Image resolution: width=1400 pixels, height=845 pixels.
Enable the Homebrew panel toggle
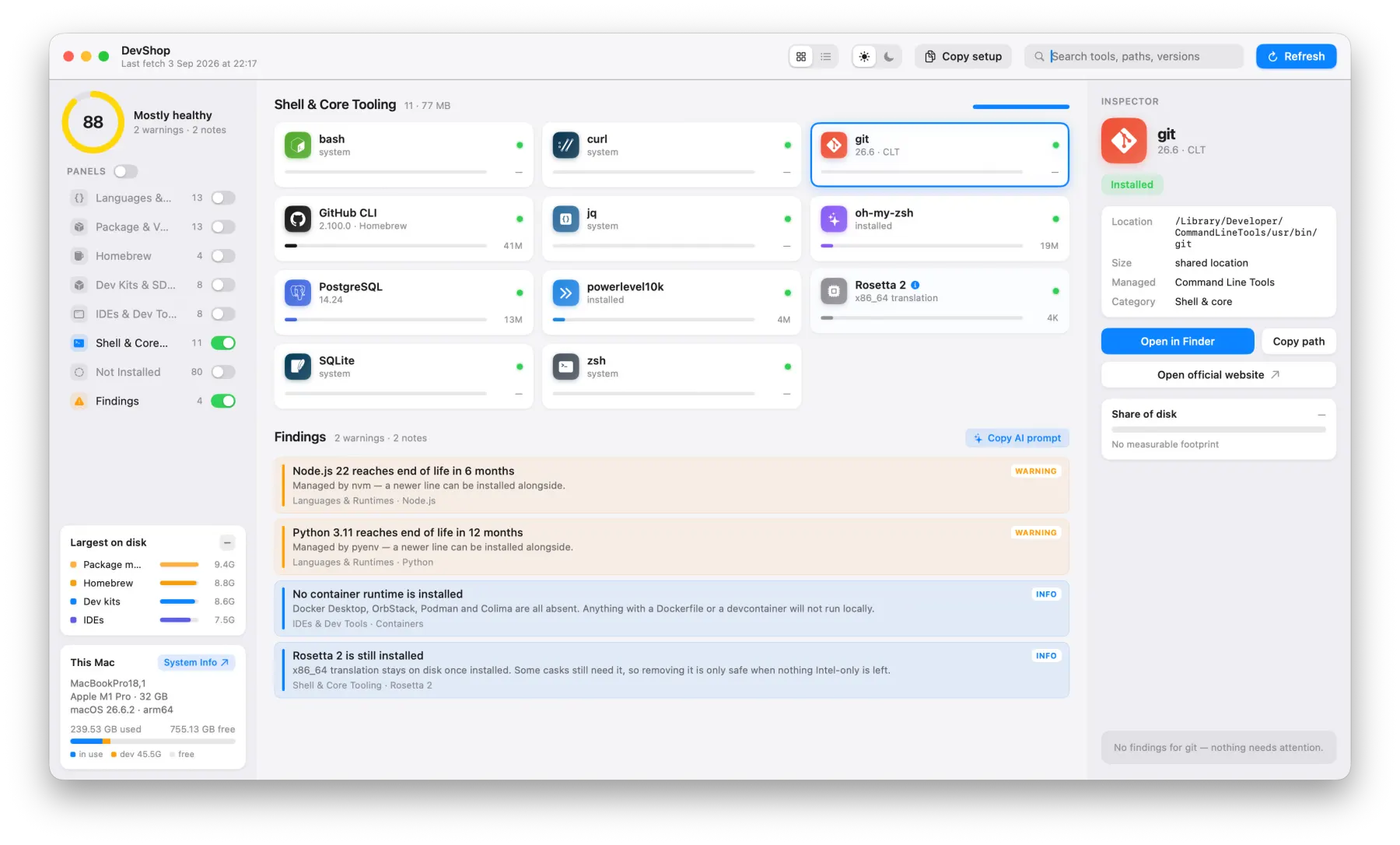point(223,255)
